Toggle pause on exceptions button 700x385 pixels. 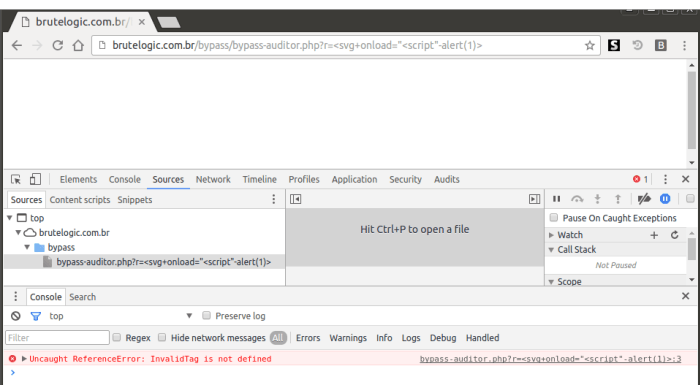point(665,199)
